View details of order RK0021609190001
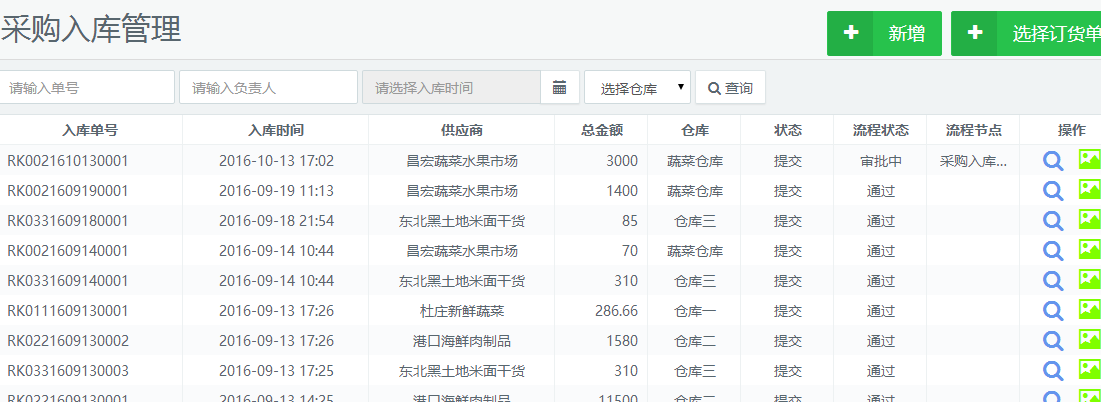Screen dimensions: 1101x402 tap(1052, 191)
